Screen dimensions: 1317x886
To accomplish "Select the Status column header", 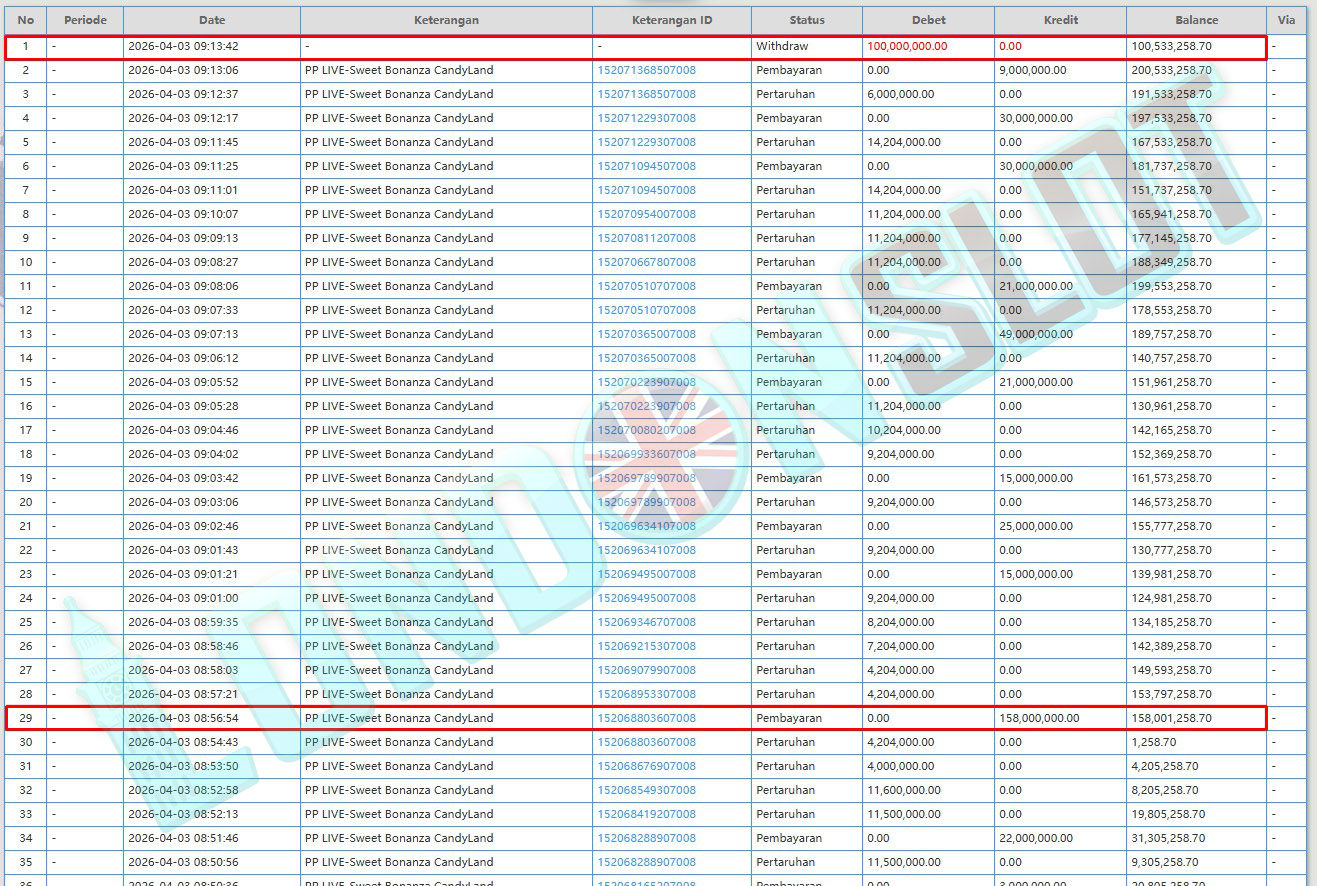I will pyautogui.click(x=806, y=20).
